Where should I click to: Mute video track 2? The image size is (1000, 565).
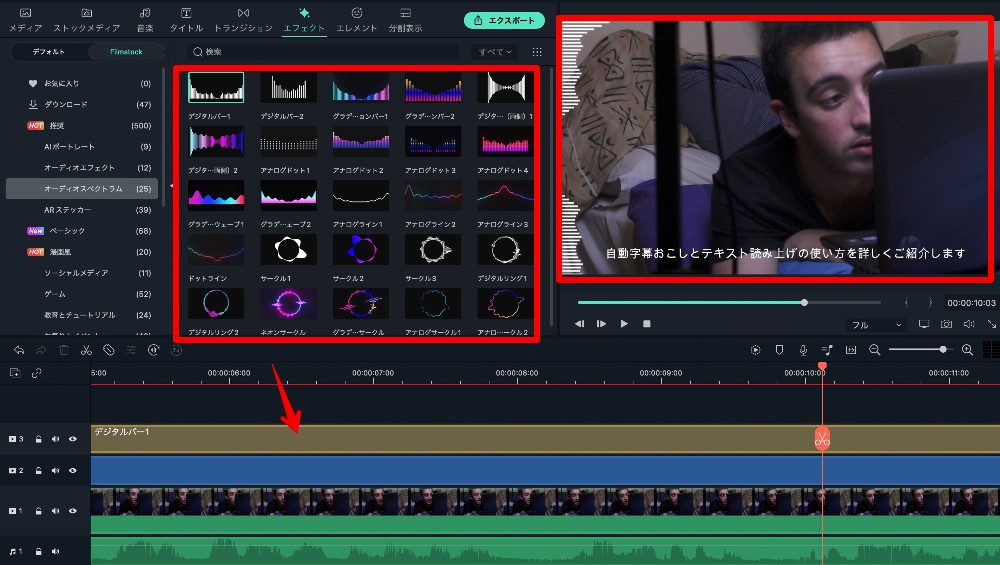click(55, 471)
